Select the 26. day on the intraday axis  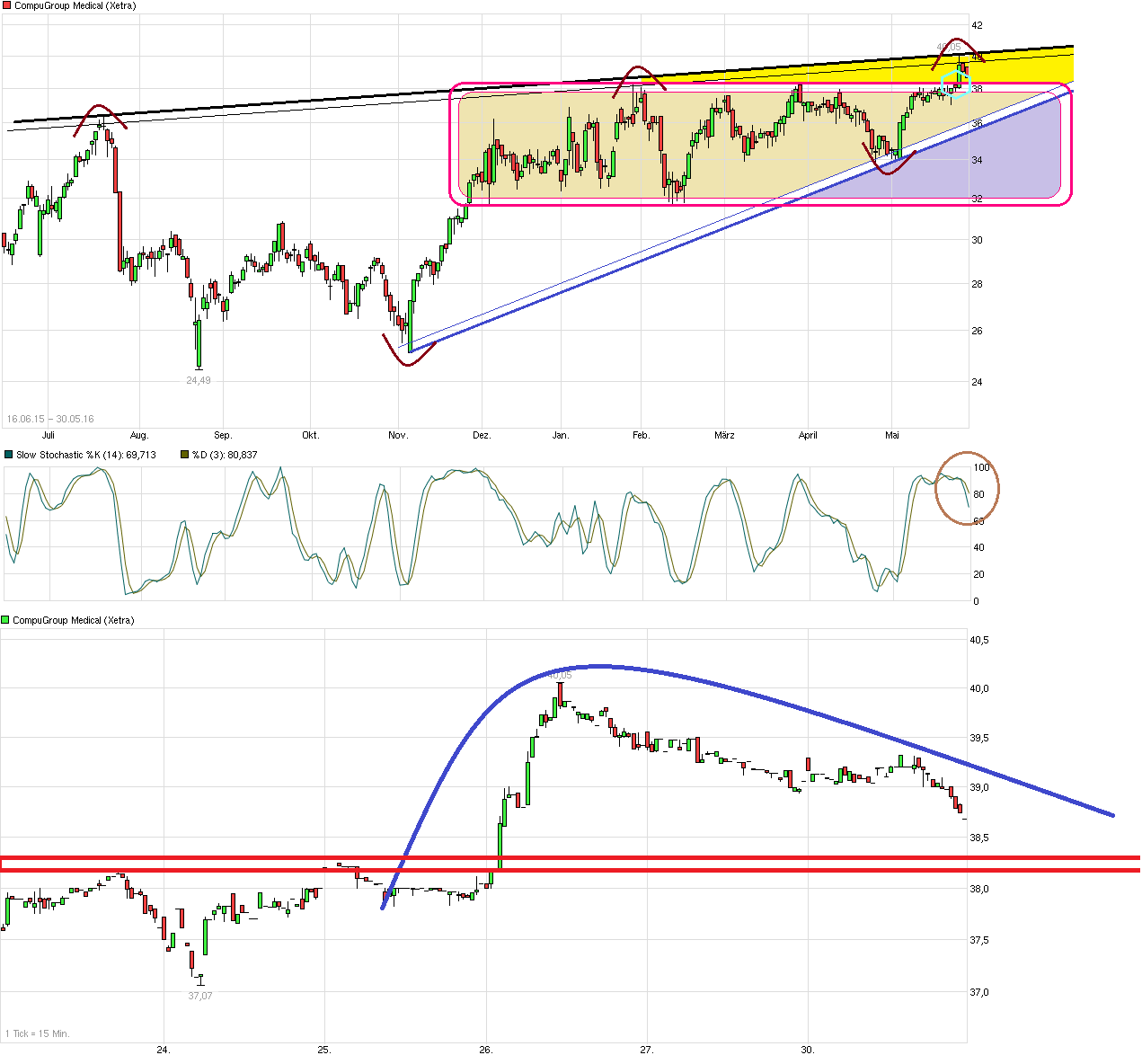pos(486,1050)
